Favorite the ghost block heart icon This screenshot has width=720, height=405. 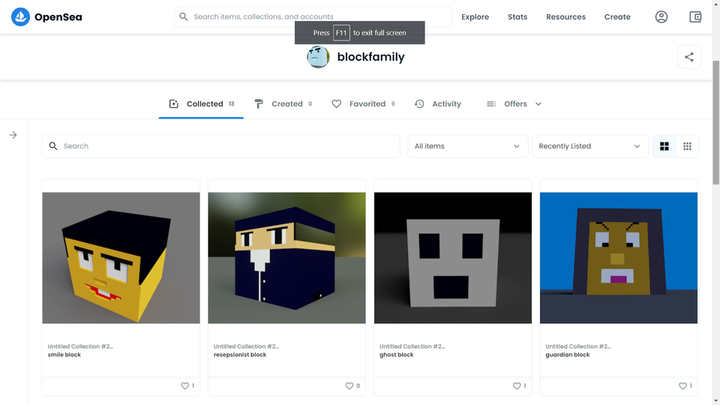pos(516,386)
